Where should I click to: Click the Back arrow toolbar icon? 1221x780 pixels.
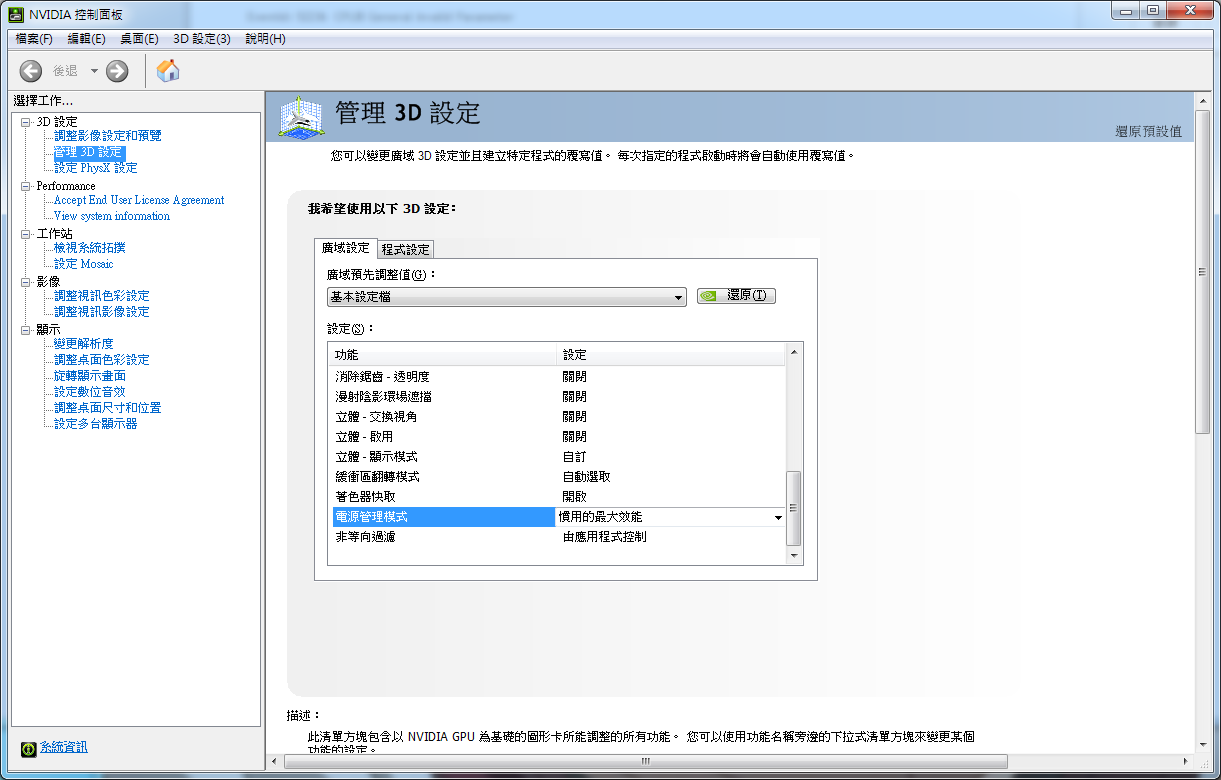point(31,71)
